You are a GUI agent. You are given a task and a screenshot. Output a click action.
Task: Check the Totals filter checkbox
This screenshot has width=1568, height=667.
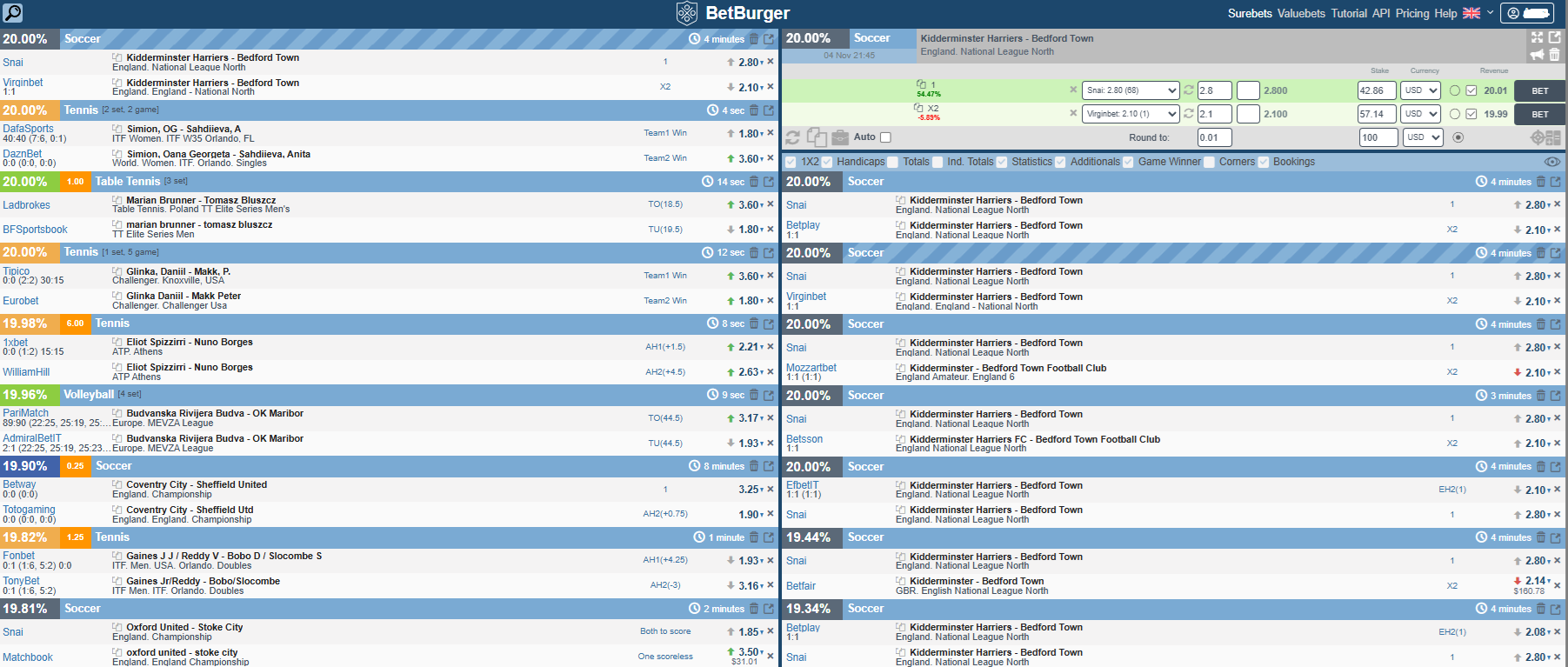click(893, 162)
